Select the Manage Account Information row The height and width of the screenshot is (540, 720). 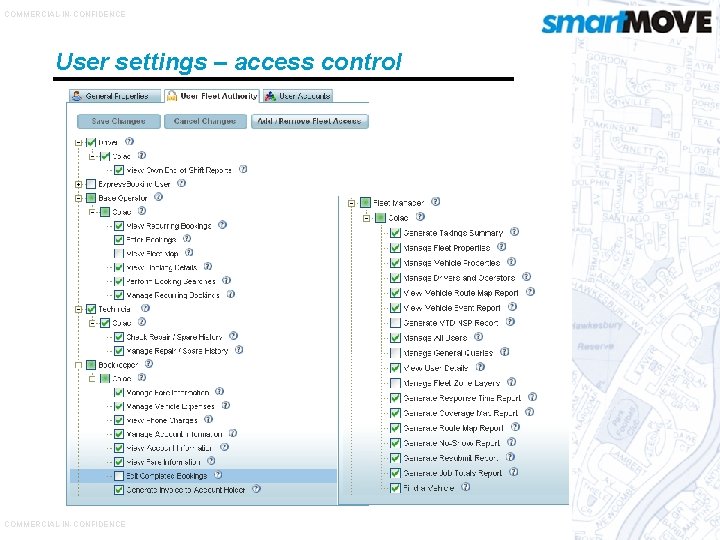174,434
